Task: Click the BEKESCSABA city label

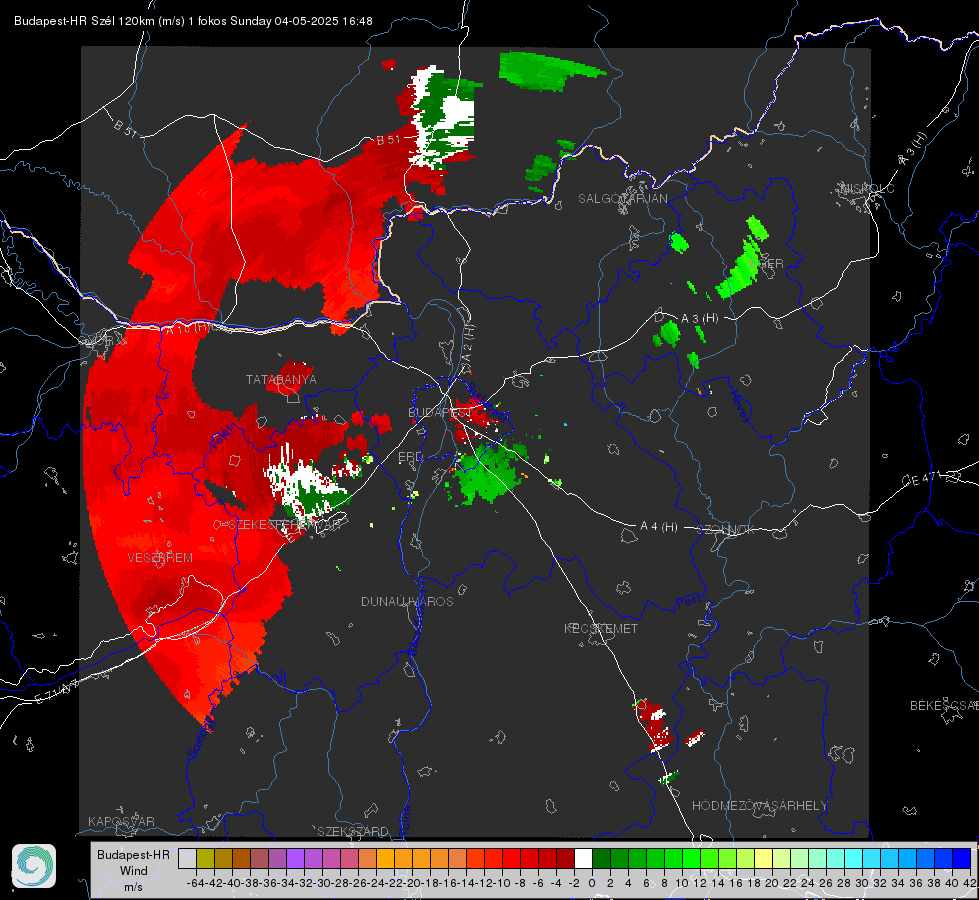Action: 944,706
